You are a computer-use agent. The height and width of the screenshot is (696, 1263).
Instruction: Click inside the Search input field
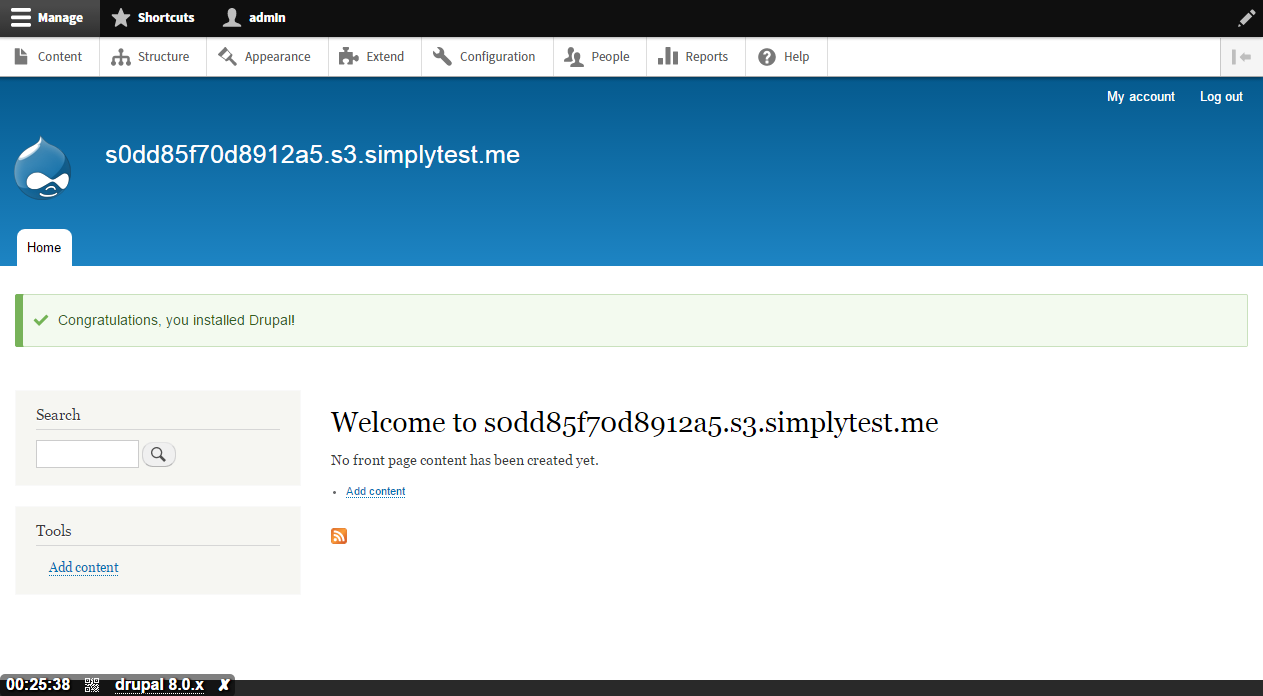87,453
